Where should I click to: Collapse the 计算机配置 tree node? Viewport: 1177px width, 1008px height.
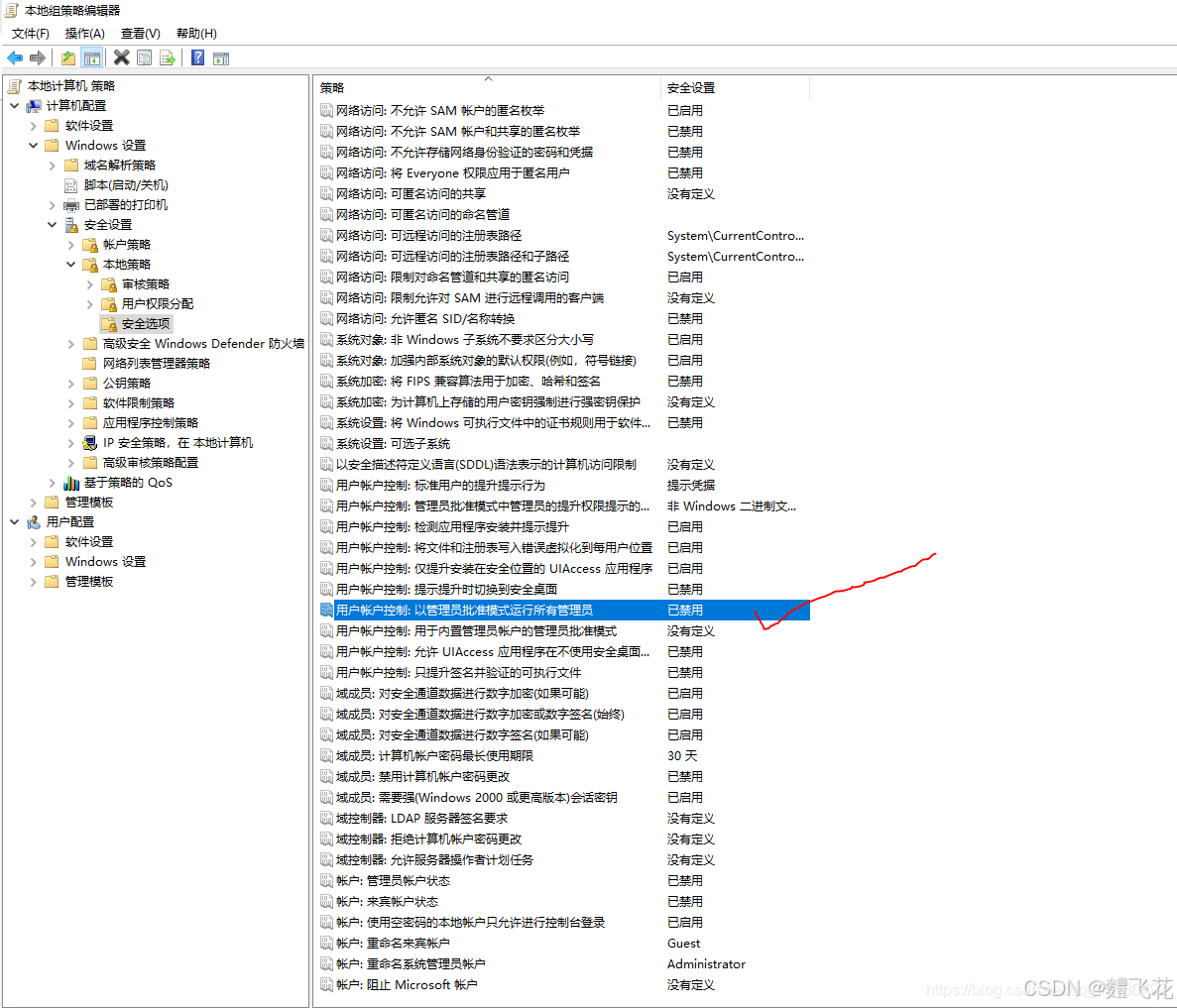[x=14, y=106]
